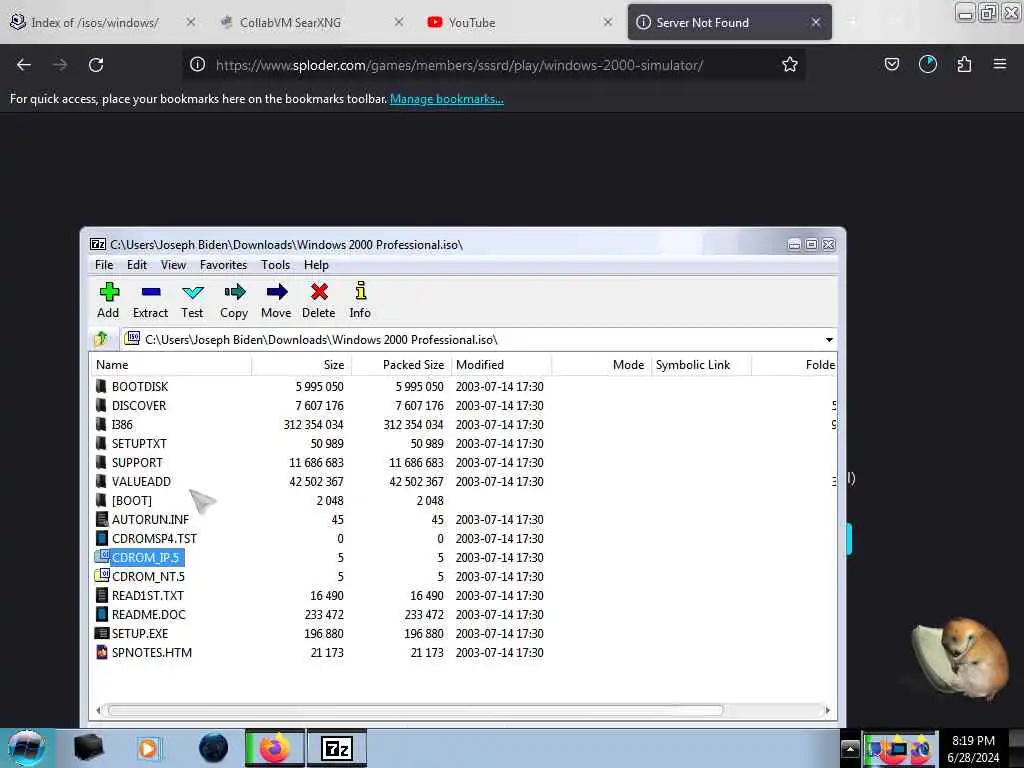
Task: Open the Windows Start orb
Action: 26,748
